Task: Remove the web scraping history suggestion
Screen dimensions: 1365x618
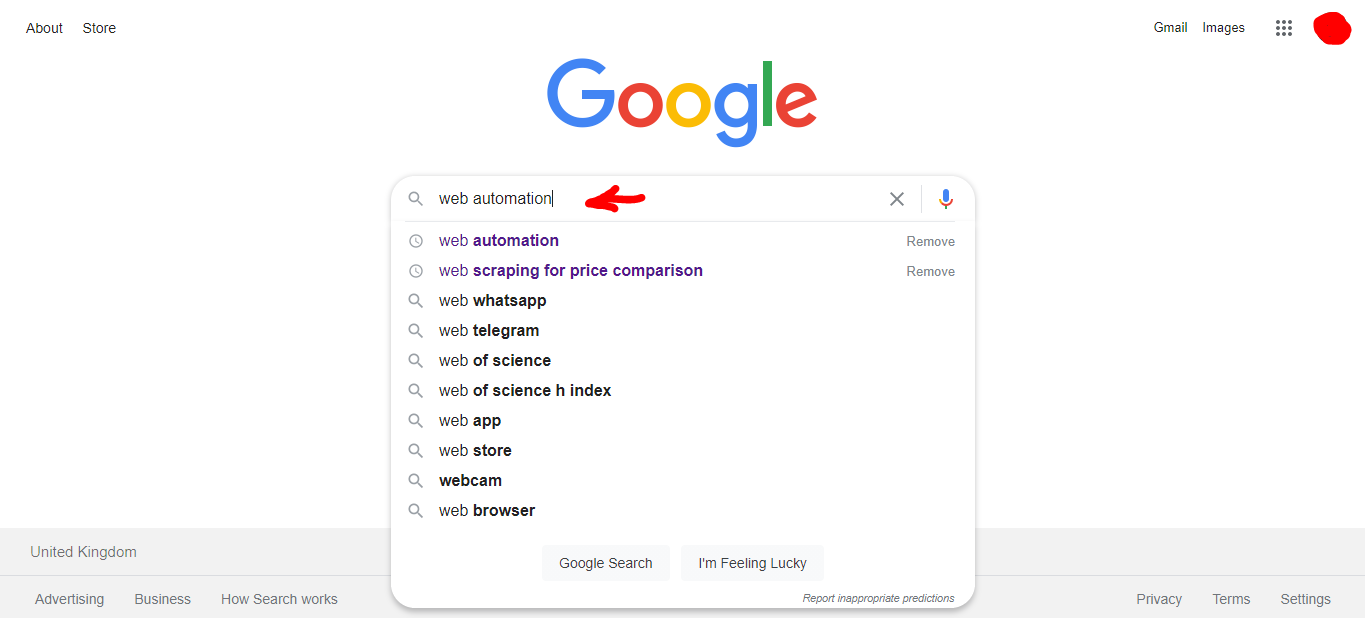Action: pyautogui.click(x=930, y=271)
